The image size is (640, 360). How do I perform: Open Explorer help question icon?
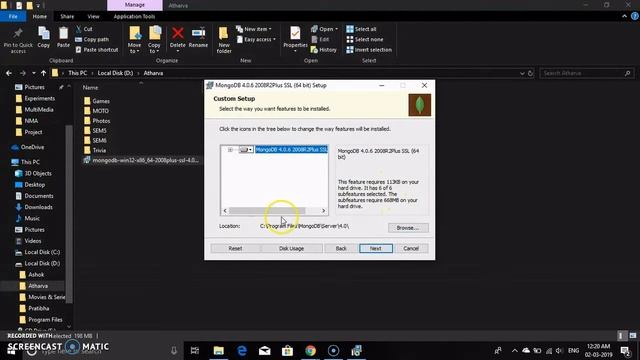point(635,16)
